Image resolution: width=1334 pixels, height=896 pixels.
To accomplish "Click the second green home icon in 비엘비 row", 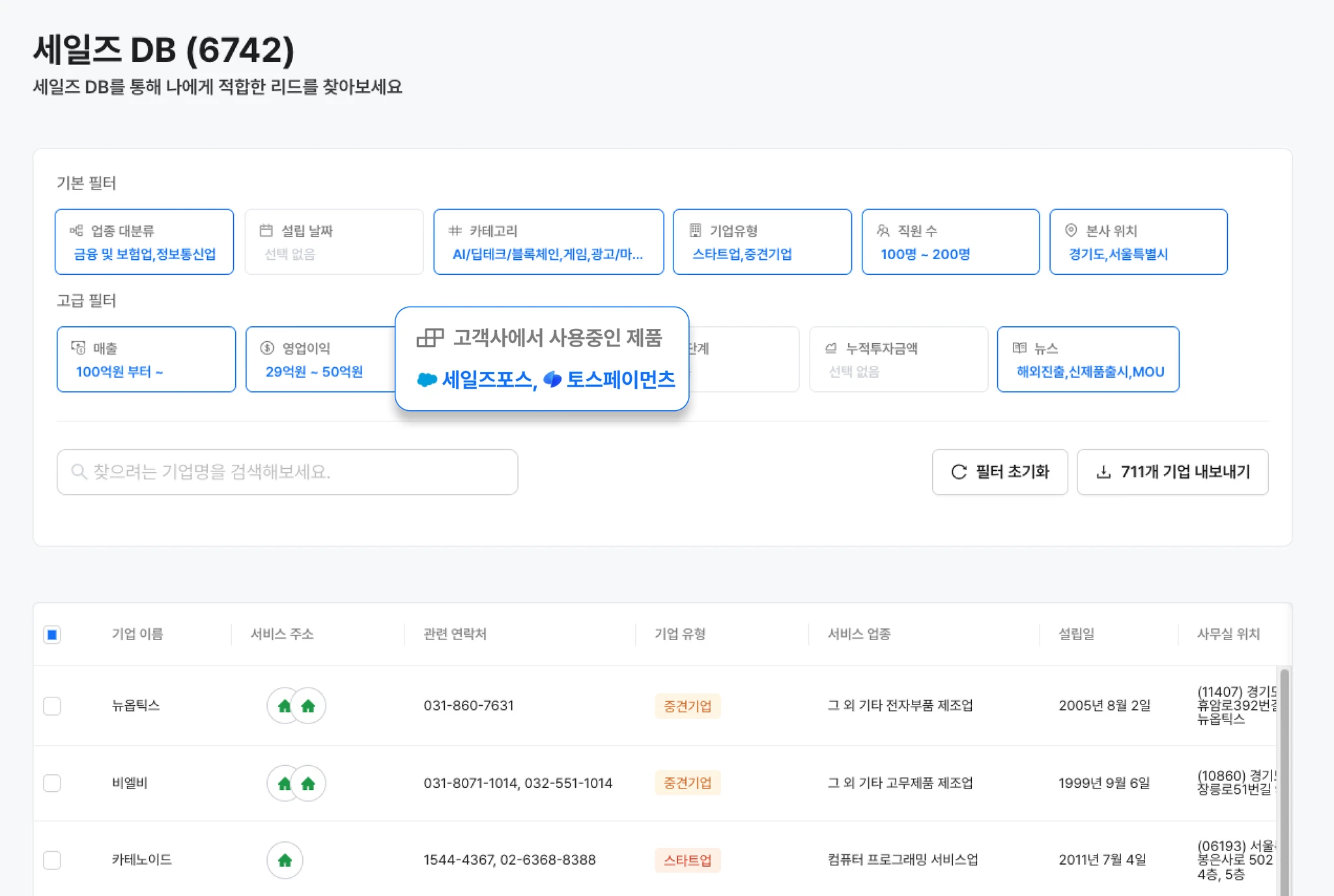I will [x=308, y=783].
